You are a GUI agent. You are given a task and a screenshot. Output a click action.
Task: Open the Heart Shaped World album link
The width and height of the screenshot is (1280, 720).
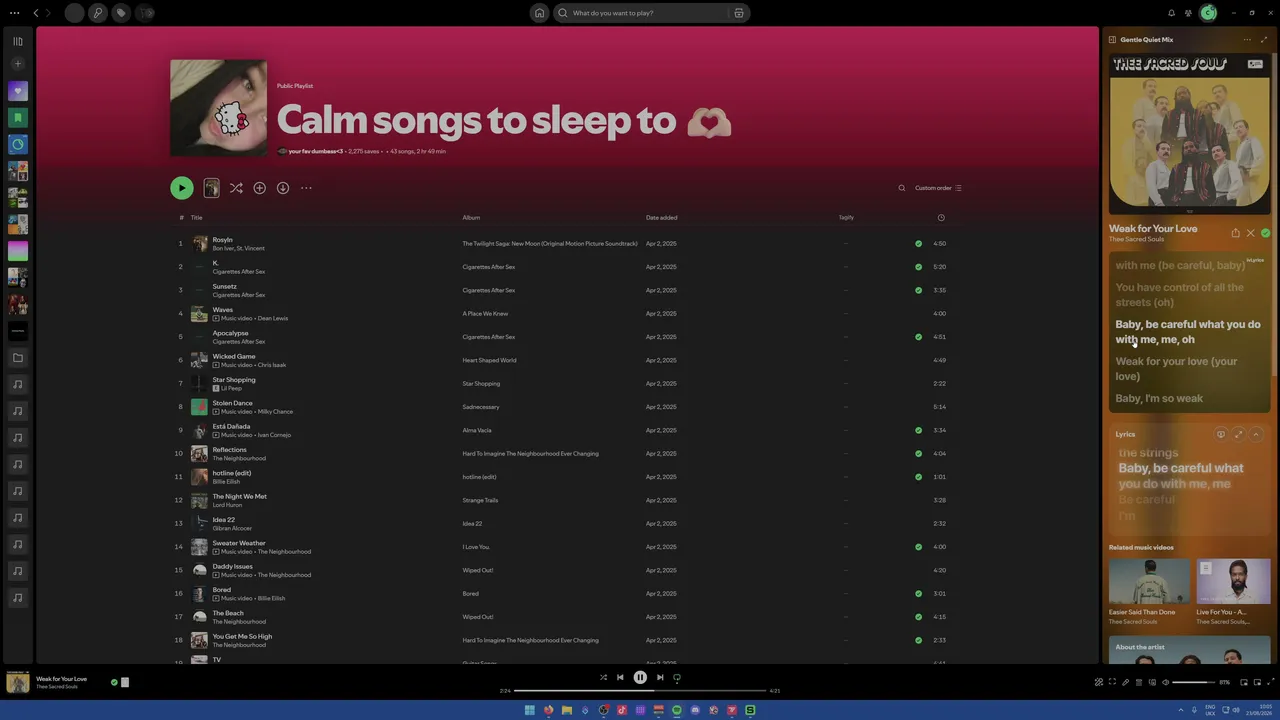pyautogui.click(x=489, y=360)
